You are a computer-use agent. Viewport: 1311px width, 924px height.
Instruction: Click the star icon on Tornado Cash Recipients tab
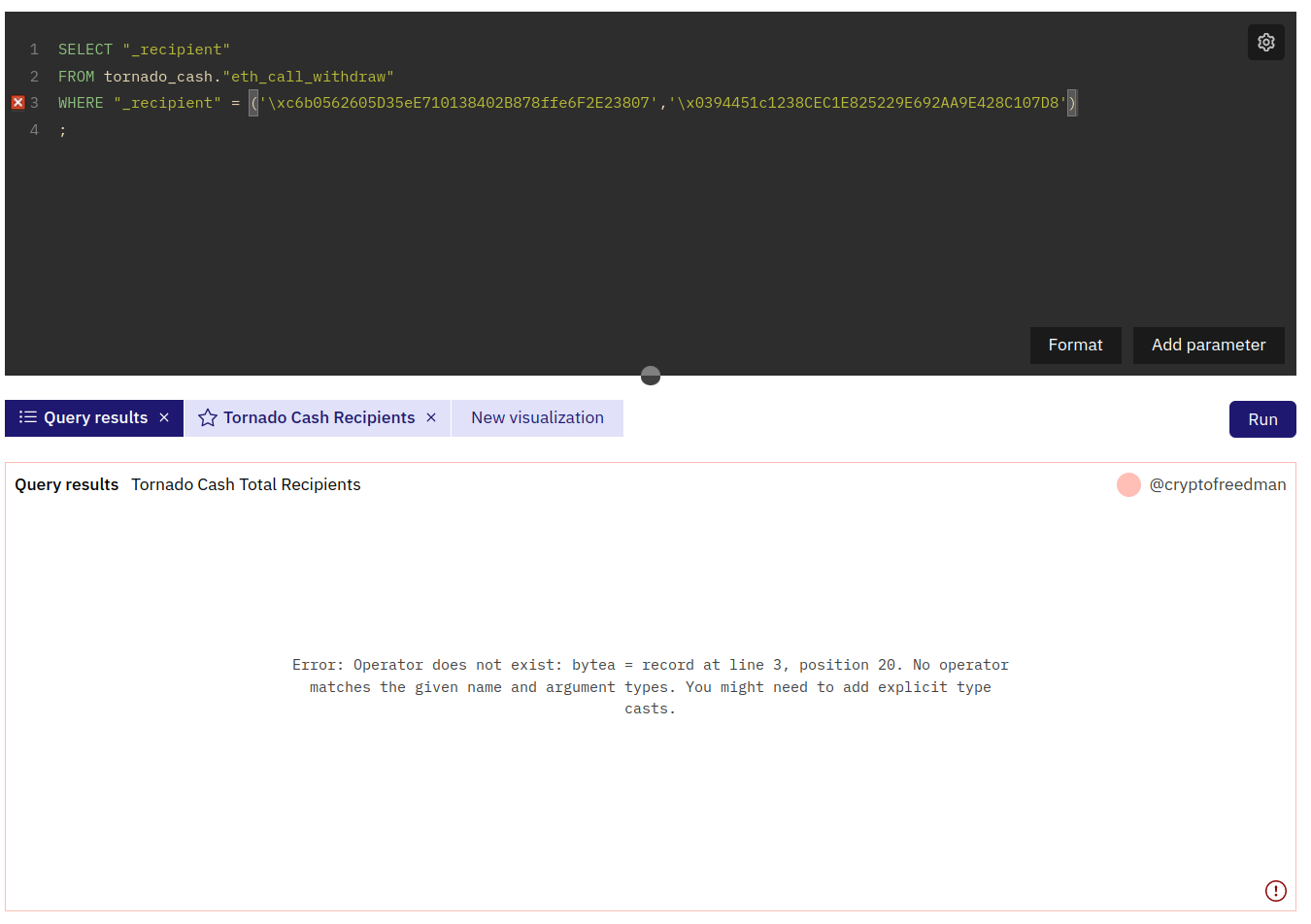[208, 417]
